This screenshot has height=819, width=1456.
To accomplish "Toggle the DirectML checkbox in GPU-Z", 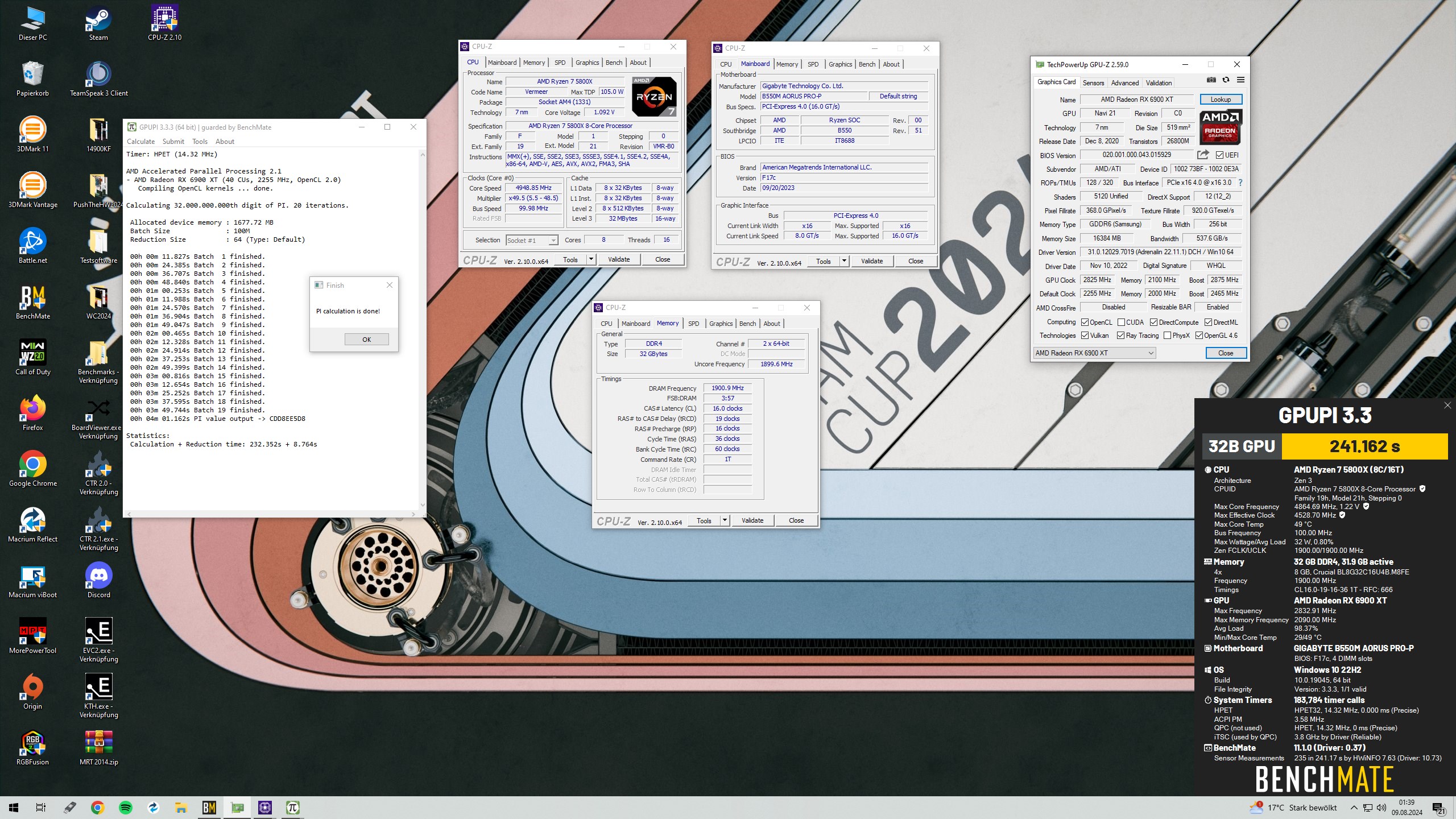I will pos(1207,322).
